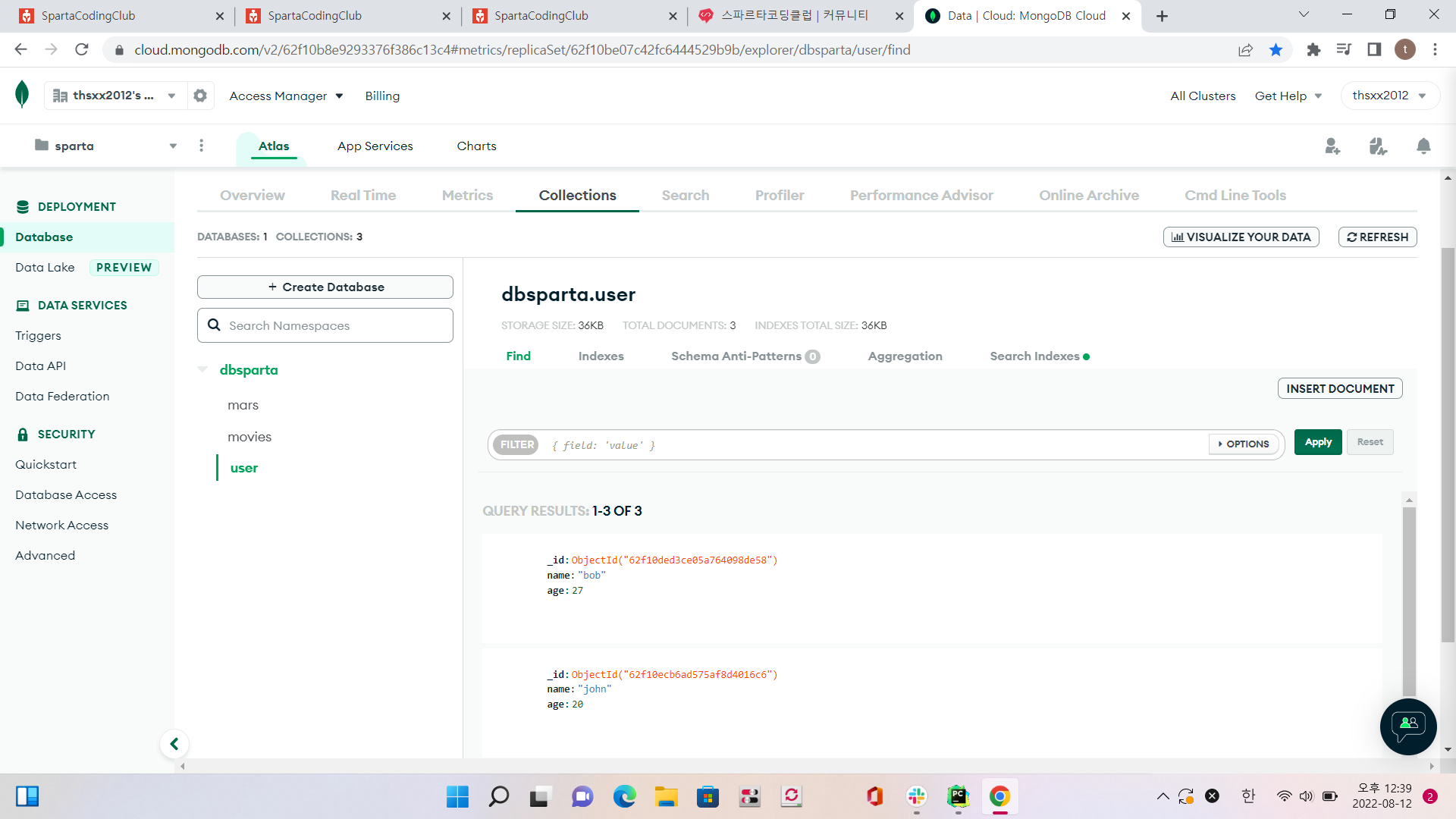Click the share page icon in address bar

pyautogui.click(x=1245, y=50)
